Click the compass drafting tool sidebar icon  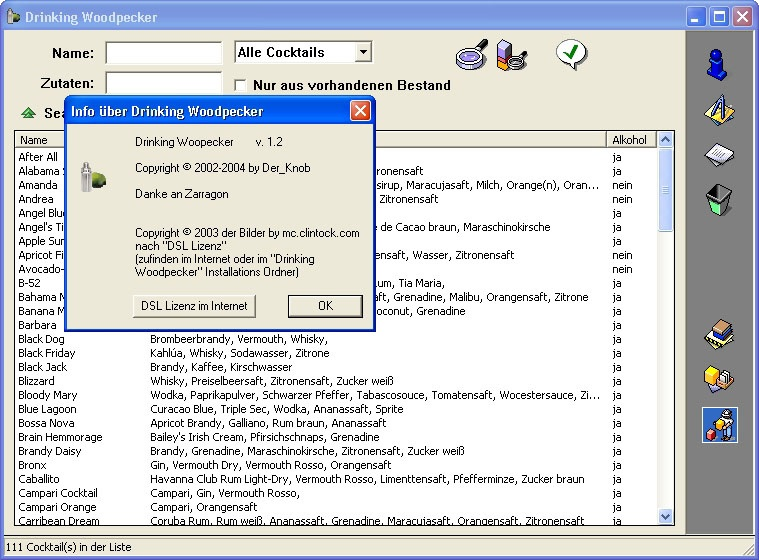coord(719,110)
